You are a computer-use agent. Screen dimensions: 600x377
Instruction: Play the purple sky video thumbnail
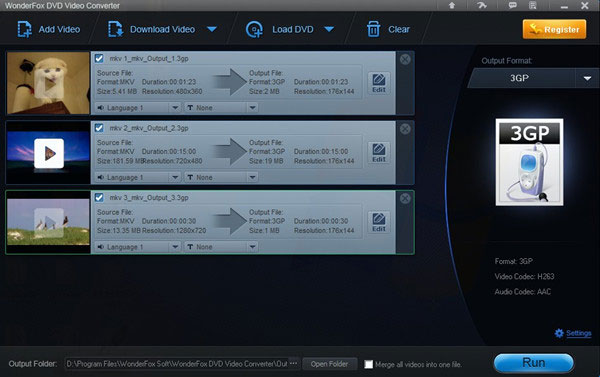(x=48, y=153)
